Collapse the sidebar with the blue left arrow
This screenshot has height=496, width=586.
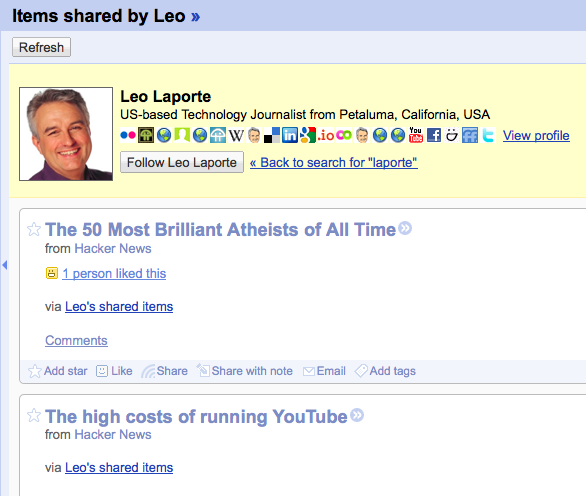point(4,265)
